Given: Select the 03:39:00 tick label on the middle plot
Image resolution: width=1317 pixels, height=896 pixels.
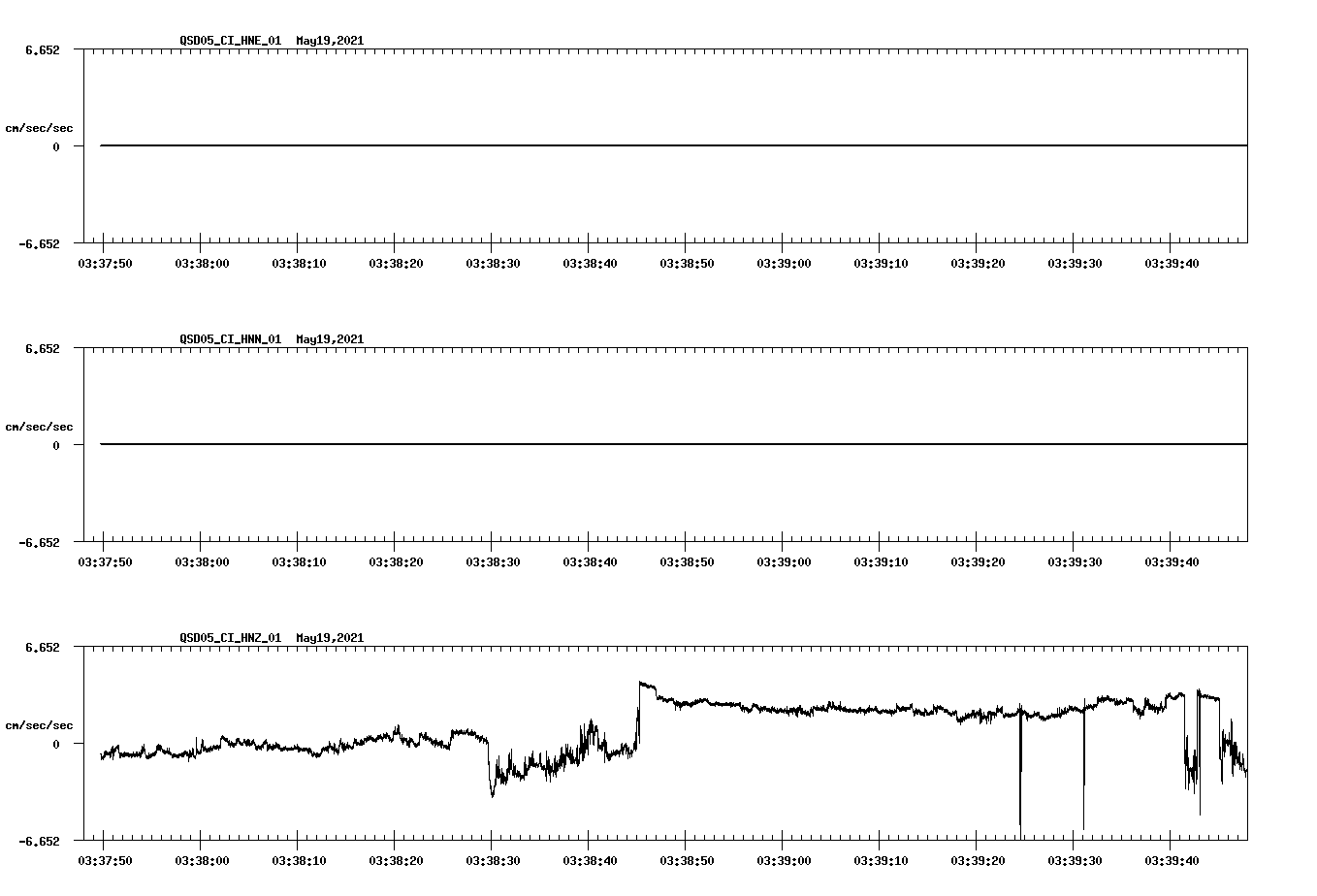Looking at the screenshot, I should tap(784, 560).
